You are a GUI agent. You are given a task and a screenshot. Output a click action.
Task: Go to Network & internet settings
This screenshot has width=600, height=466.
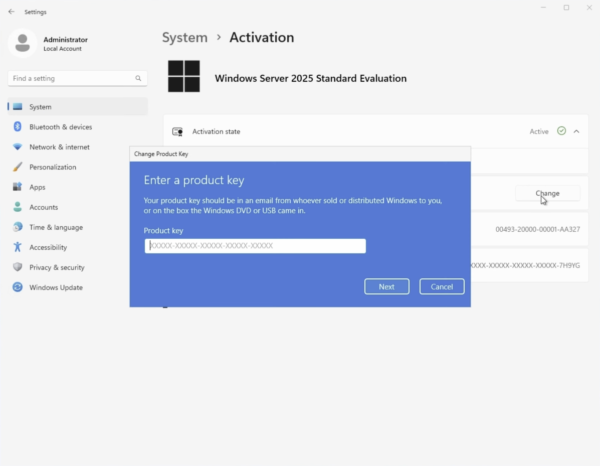[x=77, y=147]
